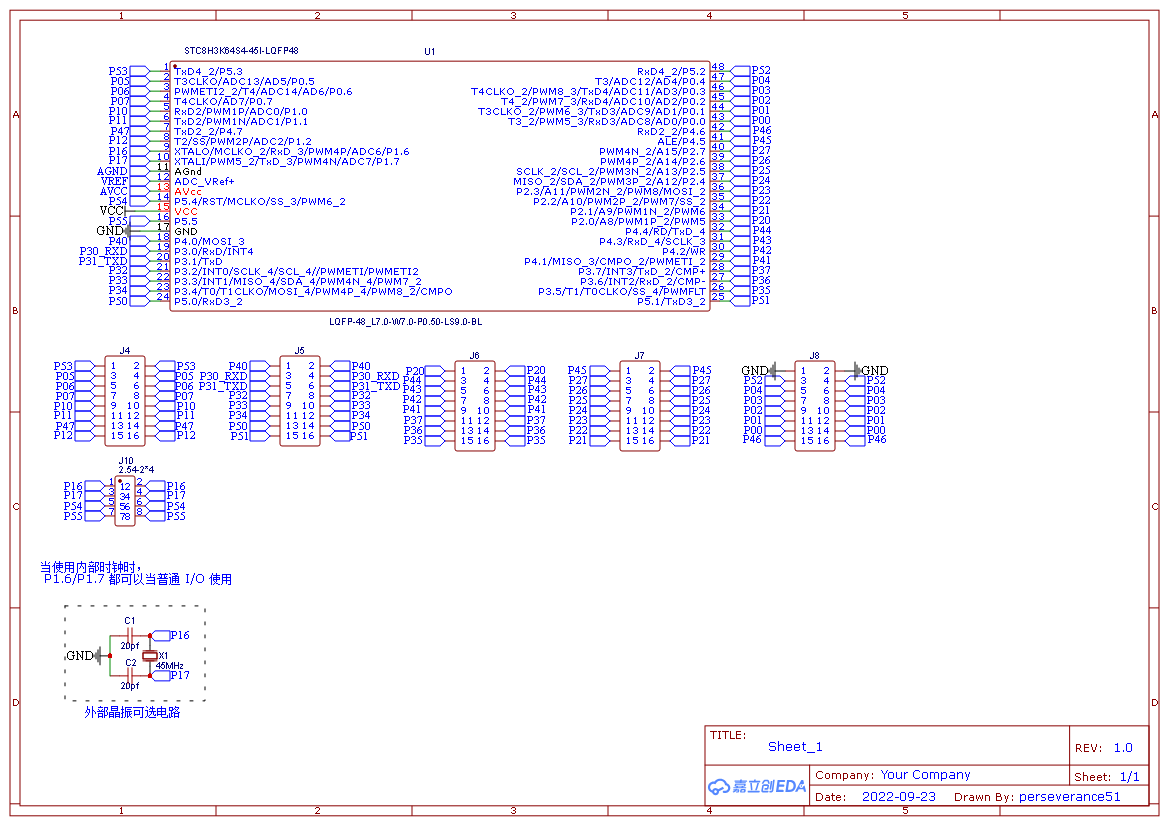1169x827 pixels.
Task: Click the Sheet 1/1 number
Action: click(x=1129, y=776)
